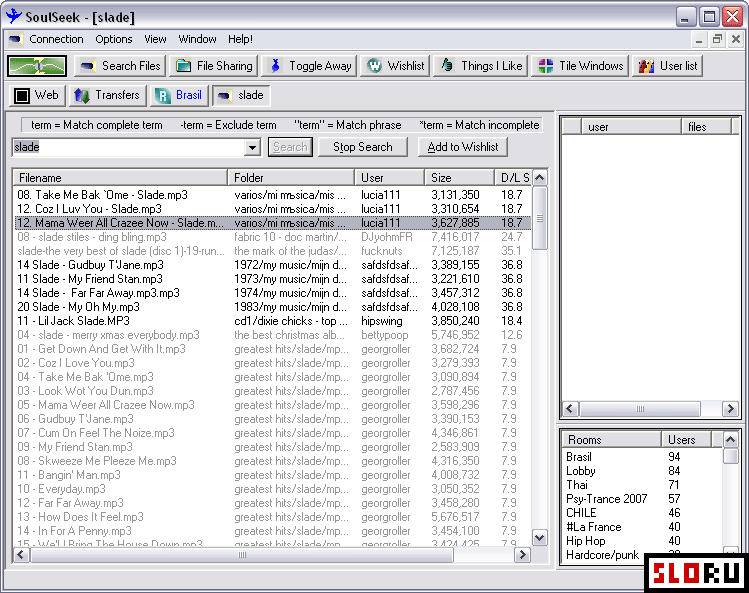Sort rooms by Users column header

click(686, 440)
